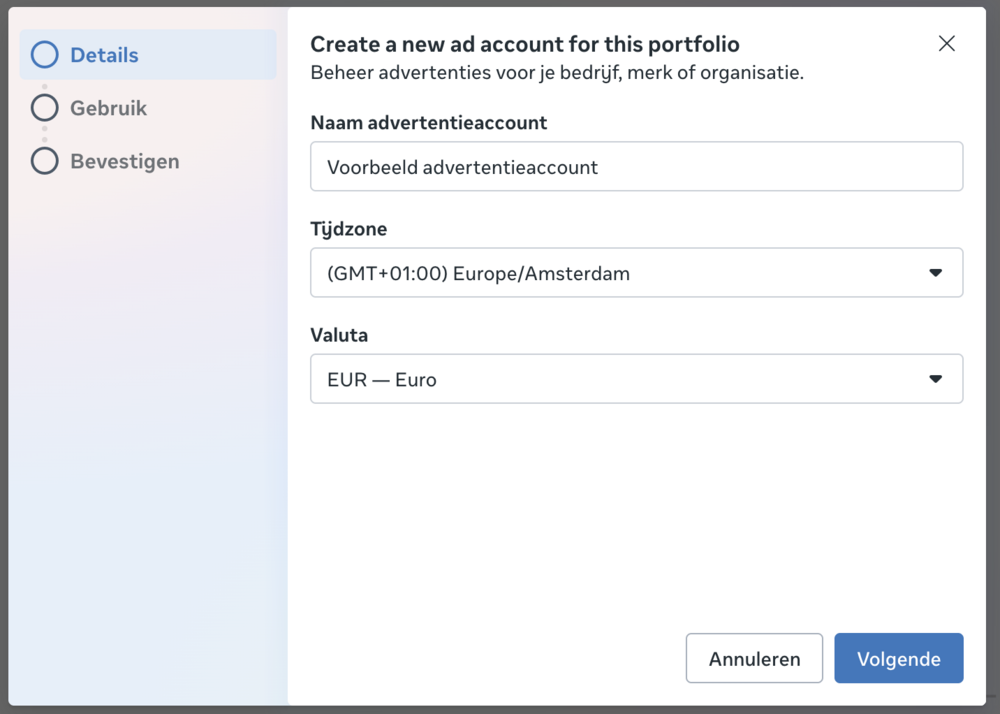1000x714 pixels.
Task: Click the Tijdzone dropdown arrow icon
Action: [935, 273]
